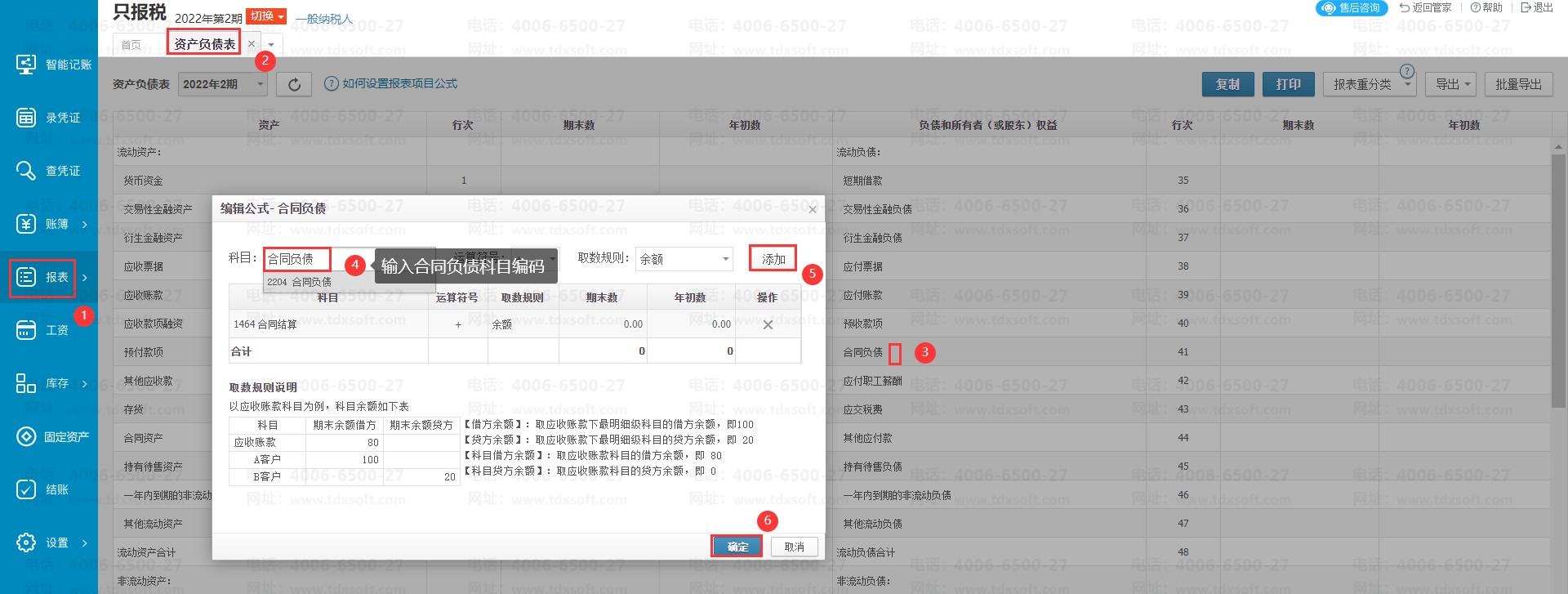Delete the 1464 合同结算 formula row

point(768,324)
